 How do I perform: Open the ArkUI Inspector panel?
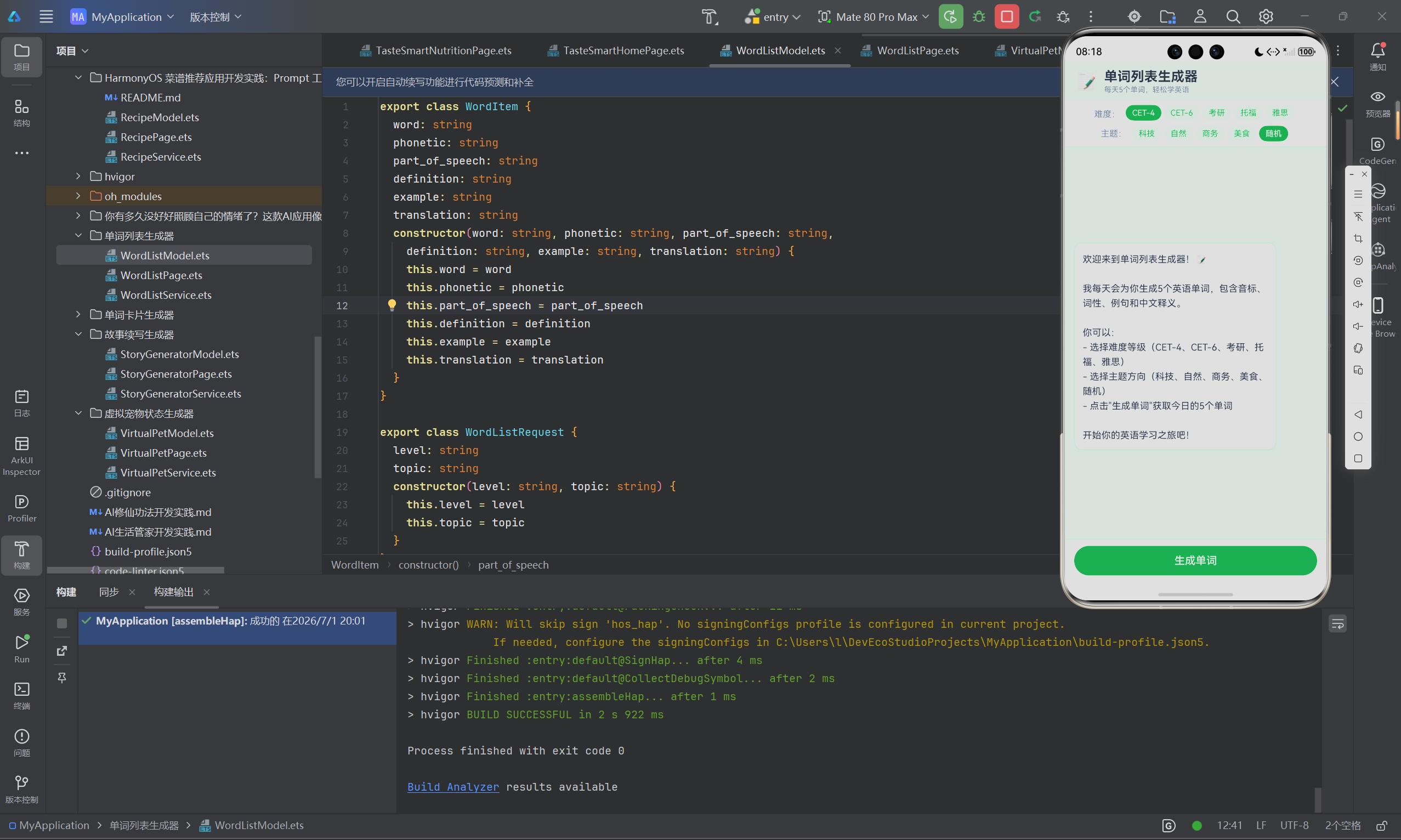(21, 456)
